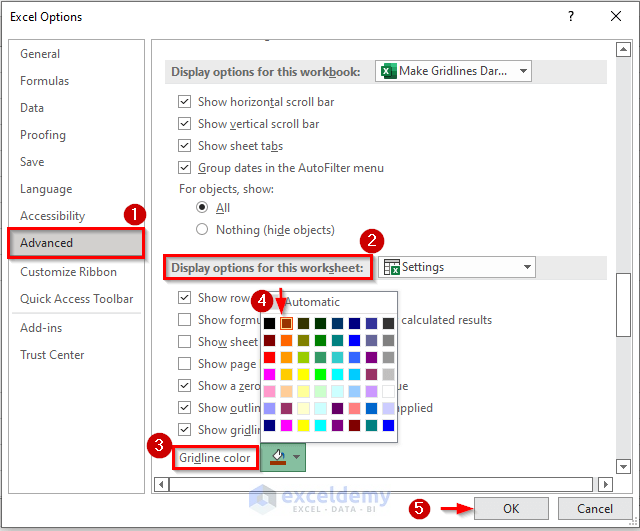Click the Cancel button

[x=595, y=509]
